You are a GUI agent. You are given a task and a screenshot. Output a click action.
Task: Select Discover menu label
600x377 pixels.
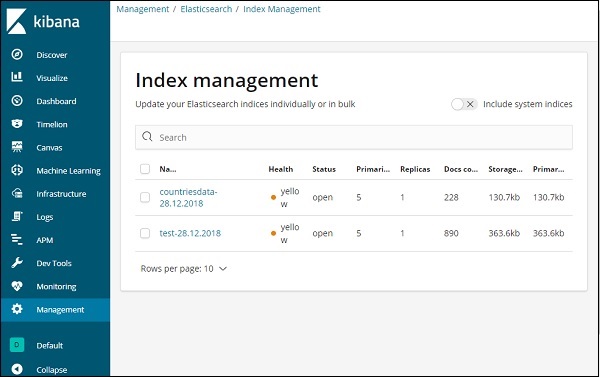point(52,55)
